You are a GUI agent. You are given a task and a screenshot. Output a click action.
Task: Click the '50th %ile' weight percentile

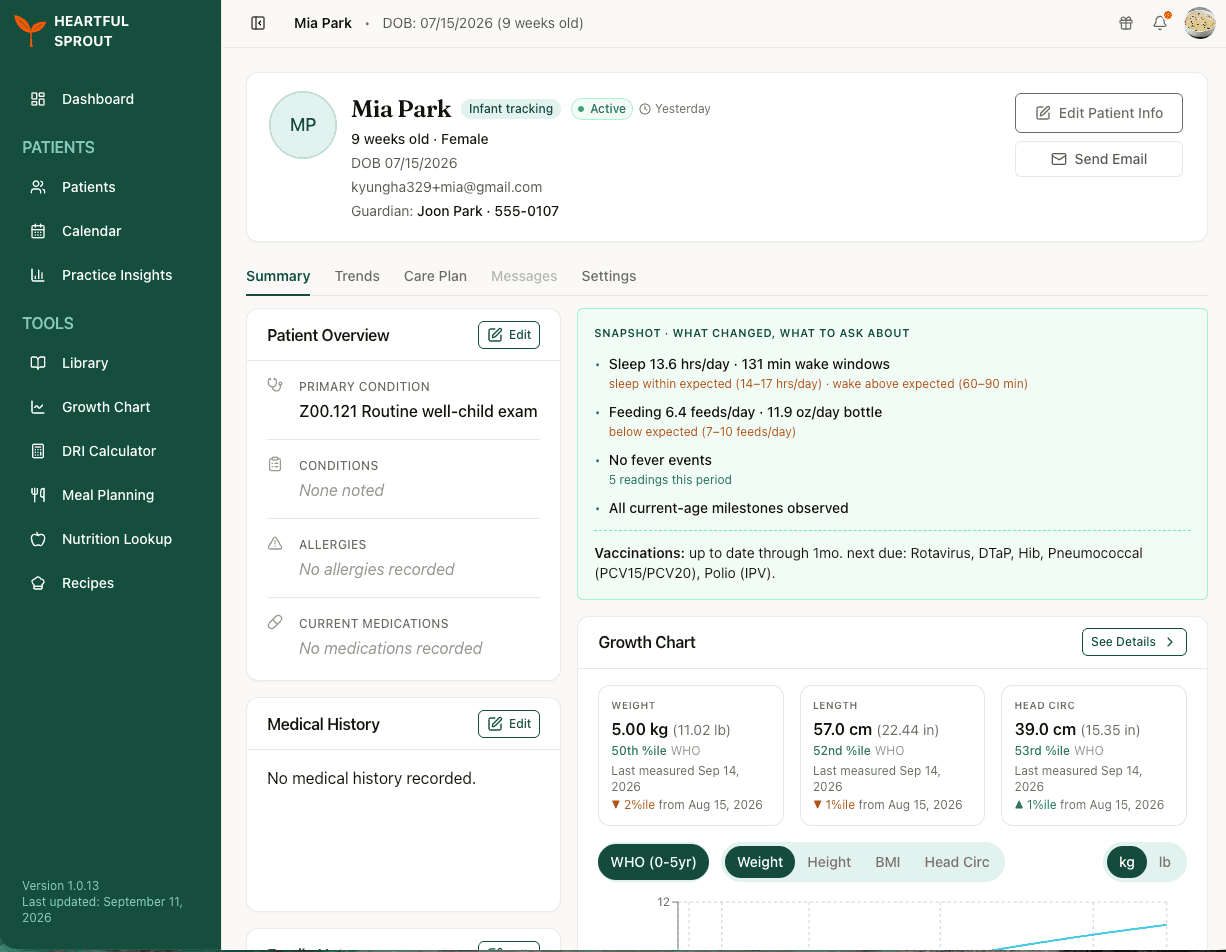(639, 751)
